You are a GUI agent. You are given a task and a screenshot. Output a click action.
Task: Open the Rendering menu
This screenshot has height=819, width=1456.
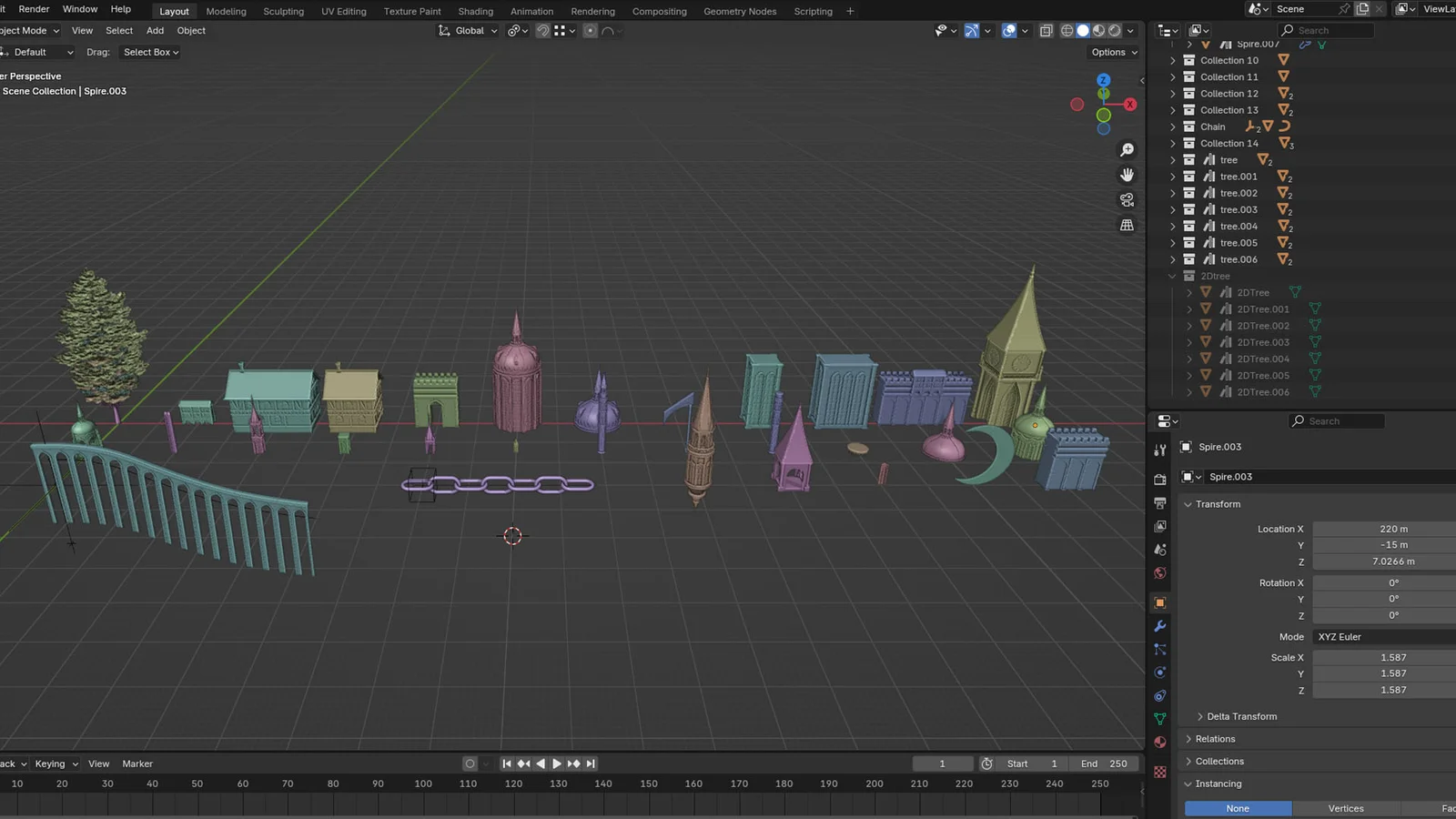point(592,11)
